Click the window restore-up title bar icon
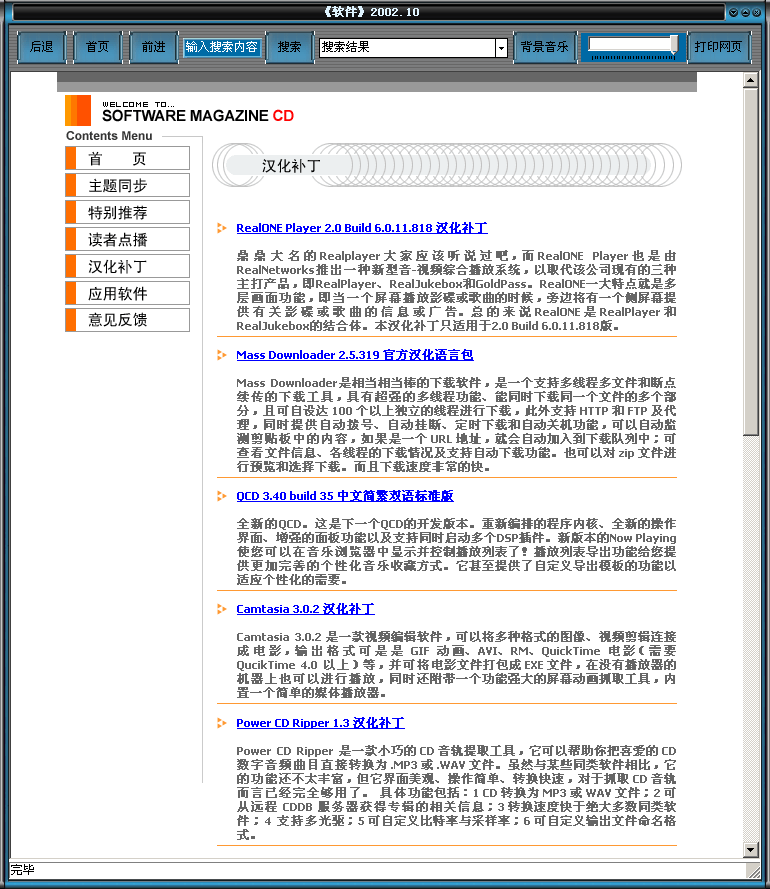This screenshot has width=770, height=889. coord(745,12)
